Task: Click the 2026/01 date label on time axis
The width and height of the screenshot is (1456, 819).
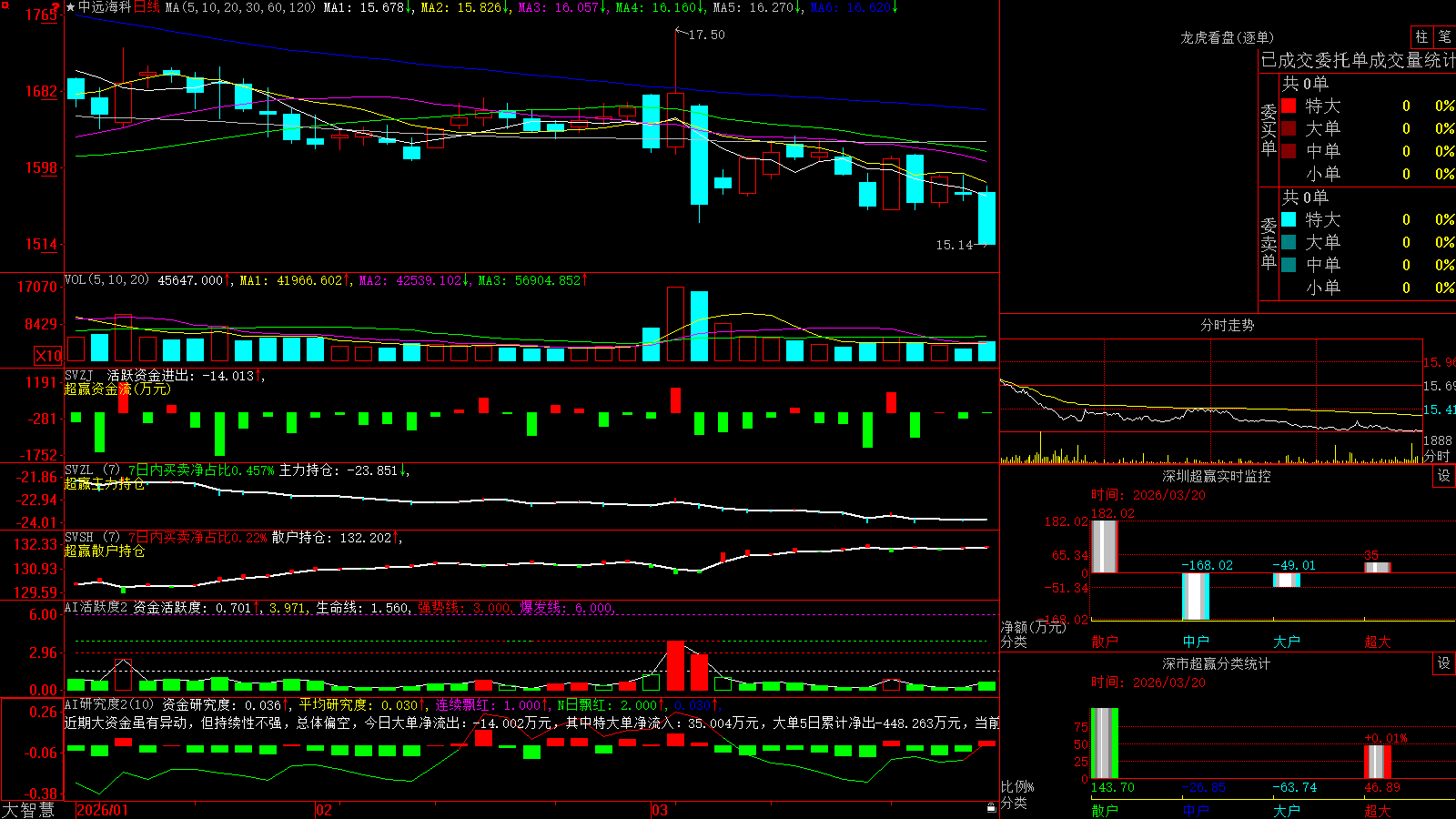Action: tap(103, 810)
